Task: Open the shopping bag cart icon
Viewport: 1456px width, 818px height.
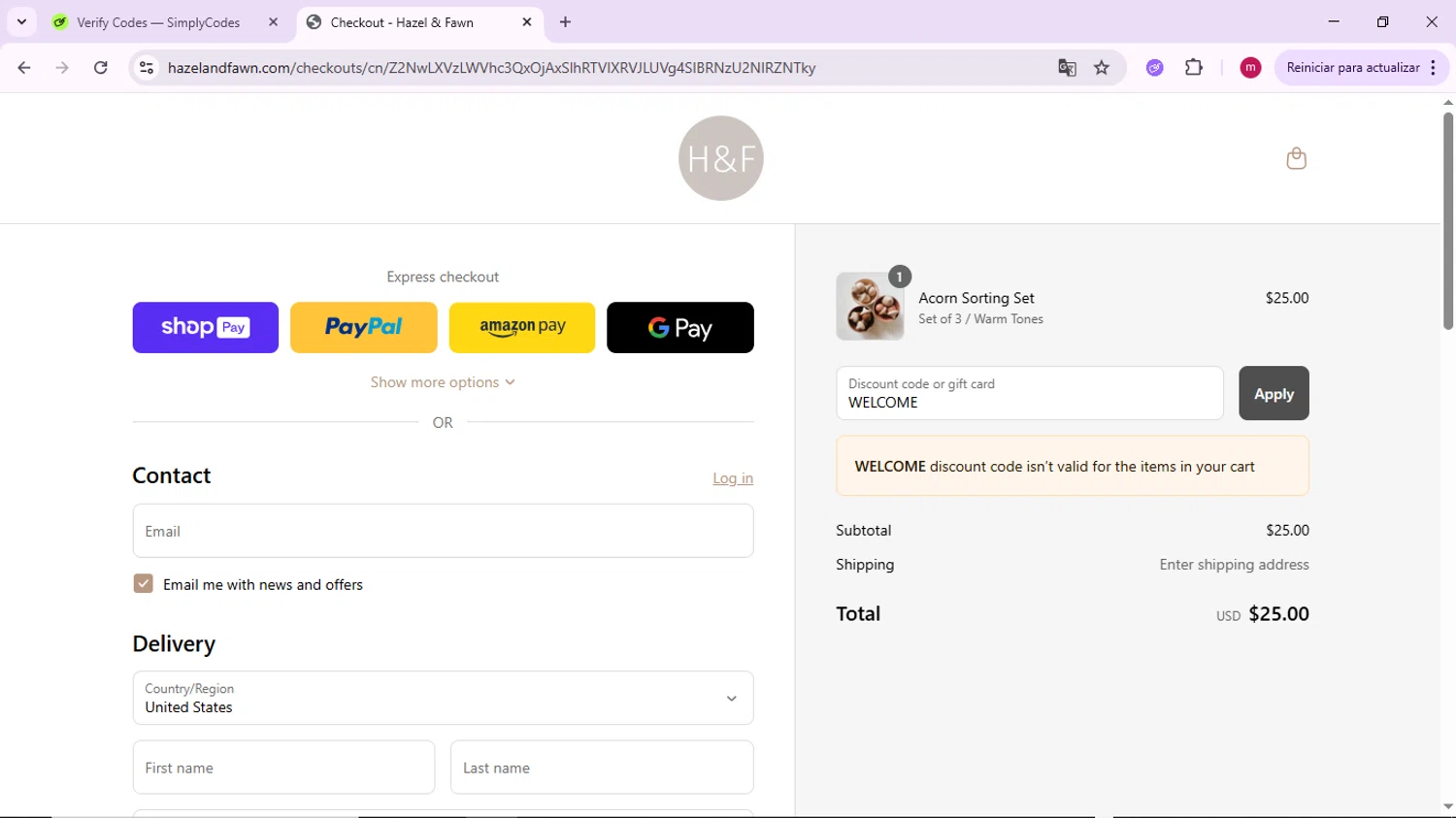Action: click(x=1296, y=158)
